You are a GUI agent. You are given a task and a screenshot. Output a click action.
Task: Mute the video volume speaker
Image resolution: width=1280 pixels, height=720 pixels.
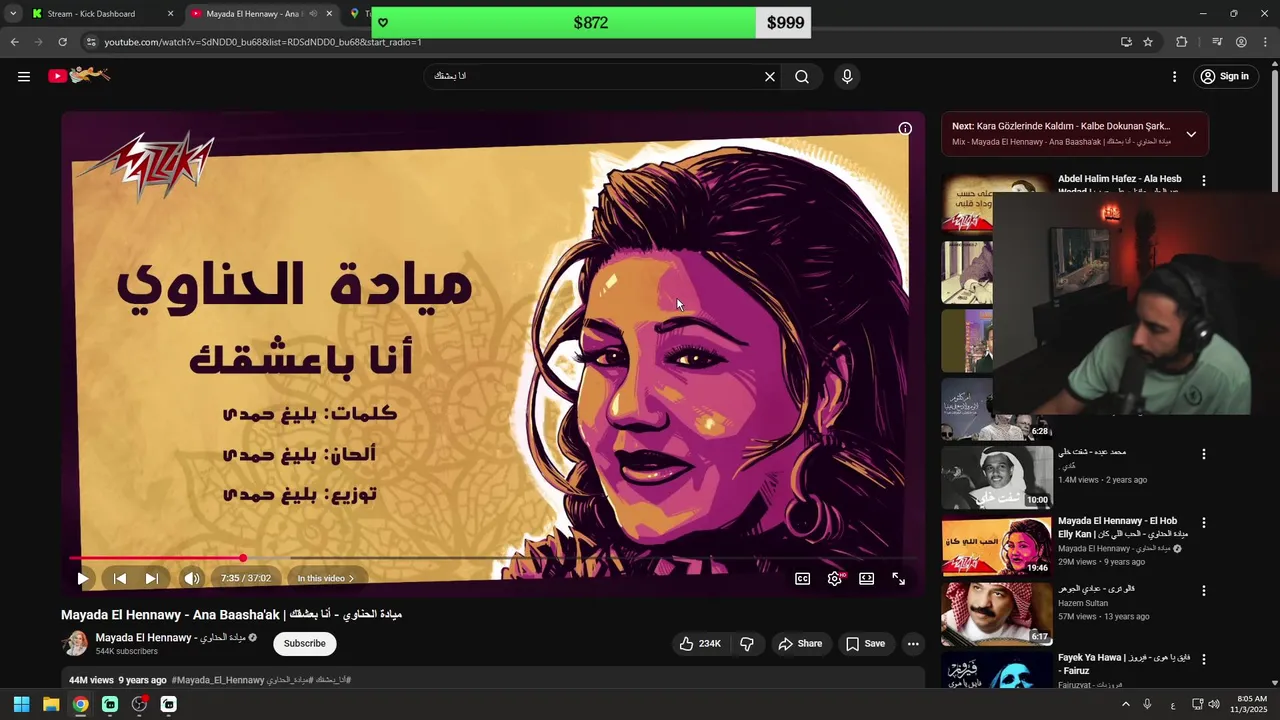192,578
